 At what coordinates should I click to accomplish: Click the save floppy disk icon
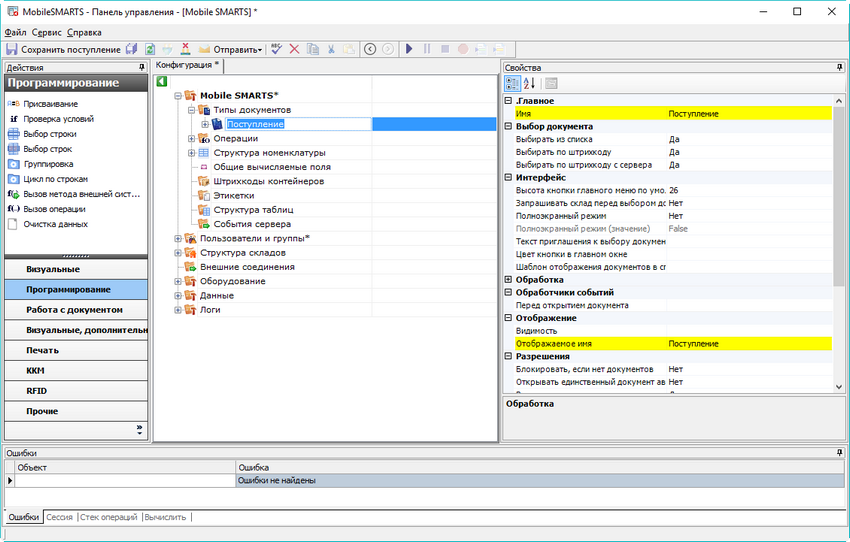click(12, 49)
